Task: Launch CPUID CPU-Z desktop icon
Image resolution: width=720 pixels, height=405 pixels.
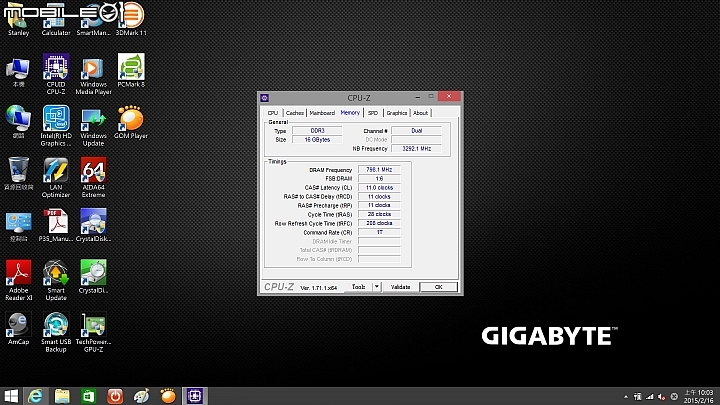Action: [x=56, y=74]
